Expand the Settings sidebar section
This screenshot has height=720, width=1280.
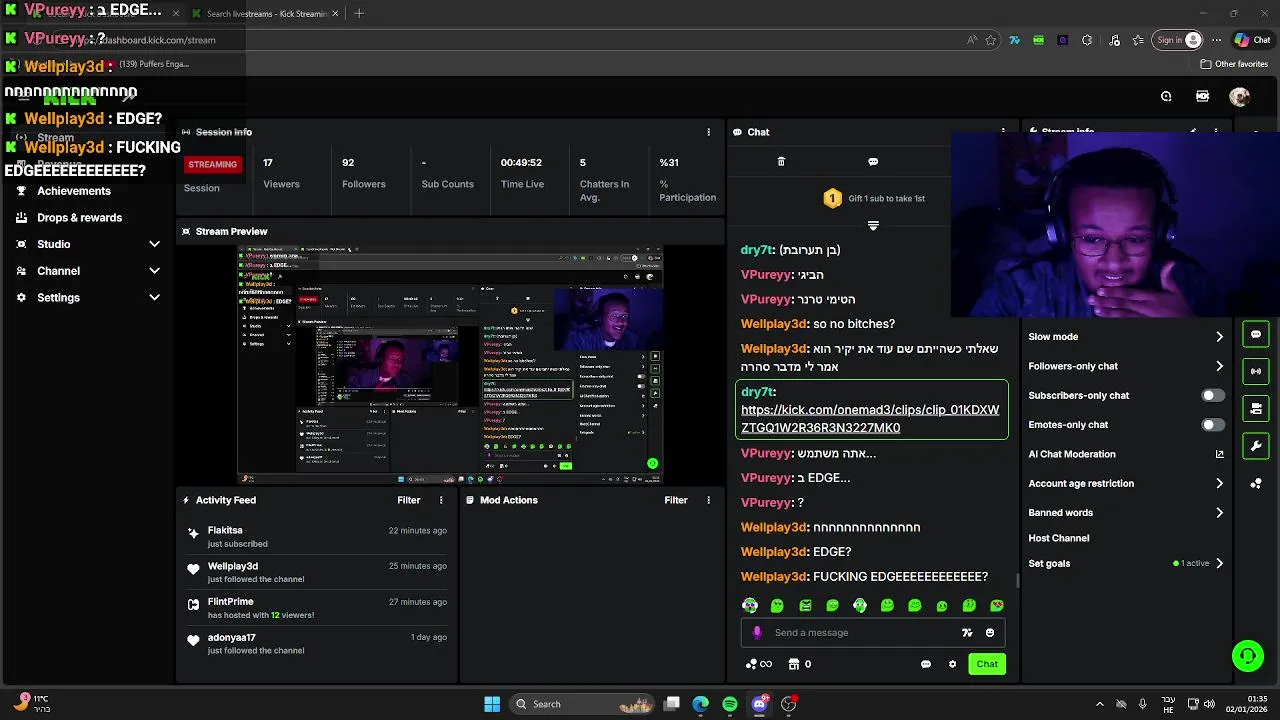point(154,297)
